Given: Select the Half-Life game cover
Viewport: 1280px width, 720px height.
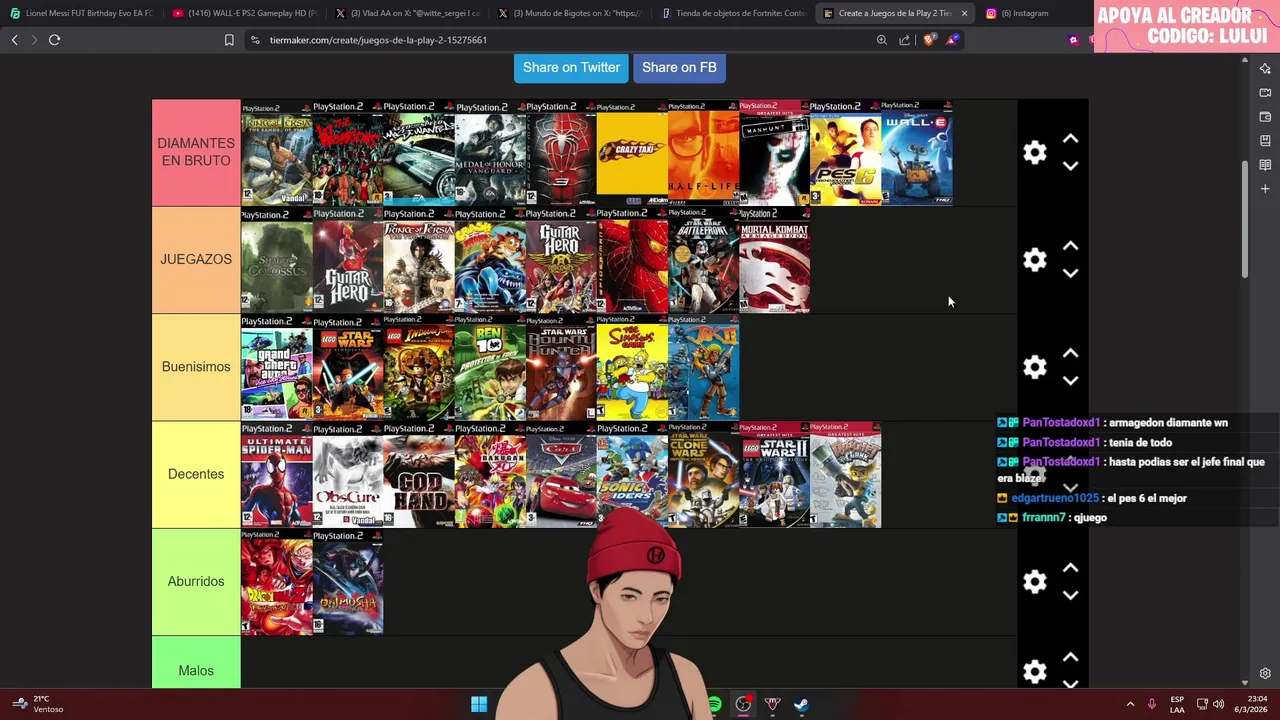Looking at the screenshot, I should point(703,152).
